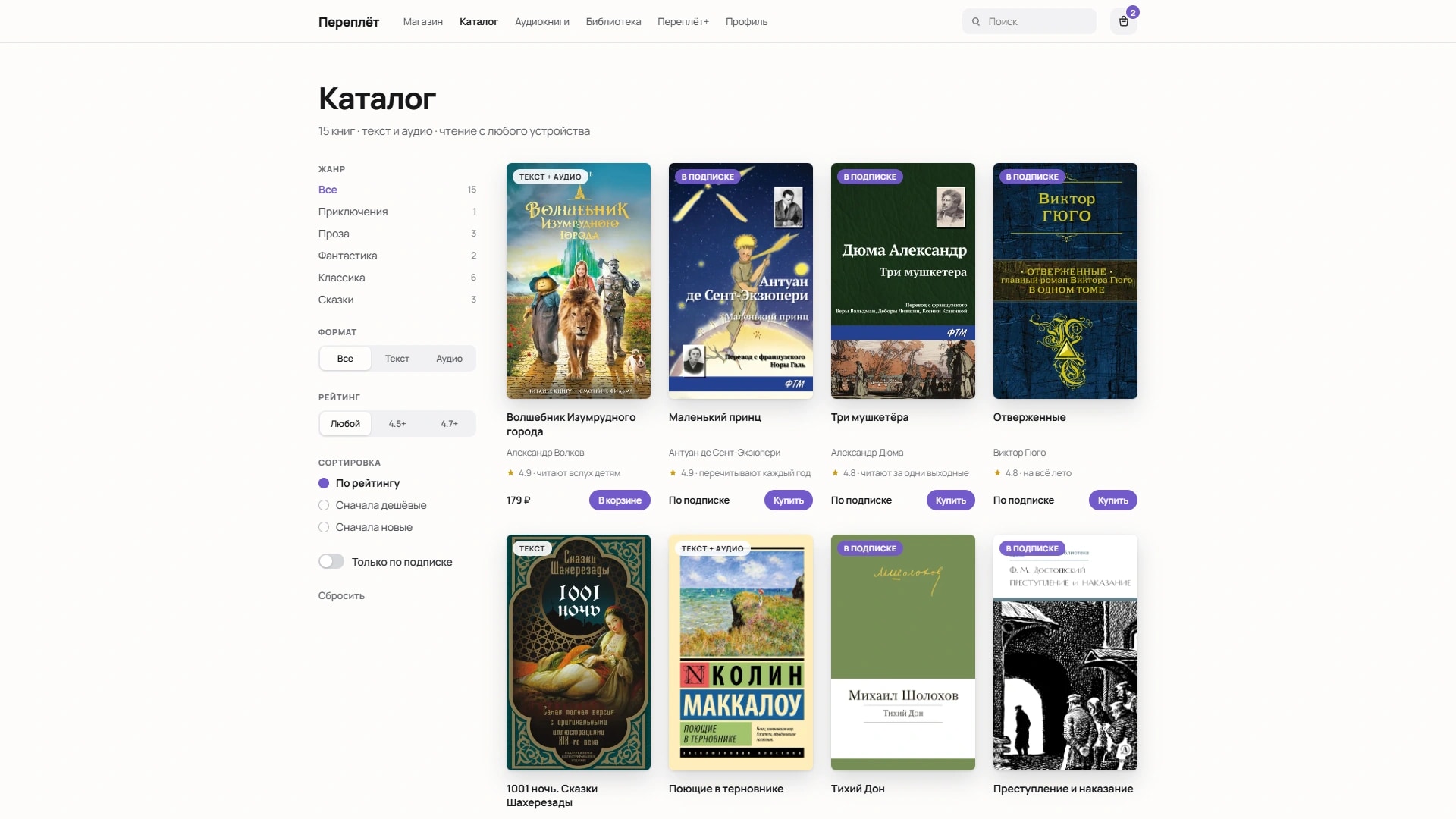1456x819 pixels.
Task: Filter by Приключения genre
Action: pos(397,212)
